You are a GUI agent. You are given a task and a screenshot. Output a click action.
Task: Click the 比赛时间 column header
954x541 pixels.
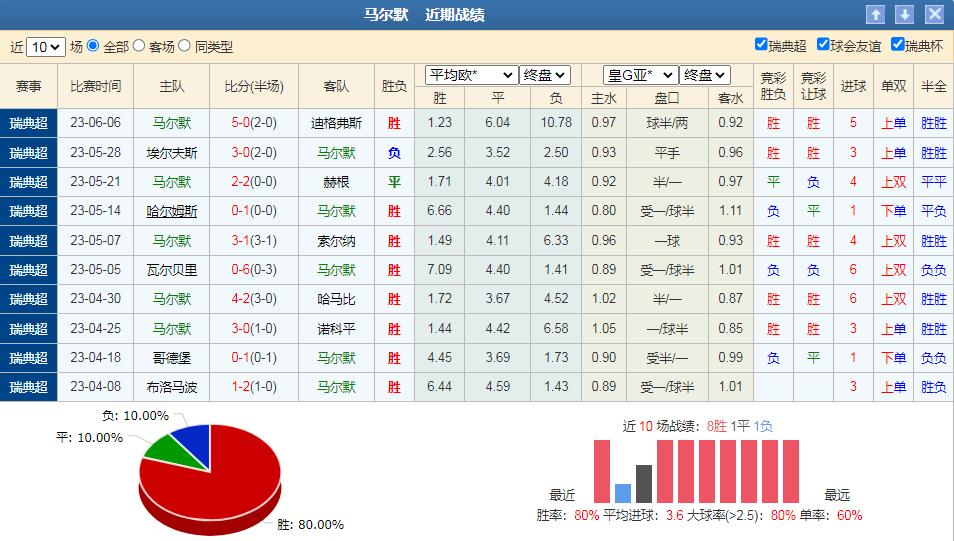[96, 86]
